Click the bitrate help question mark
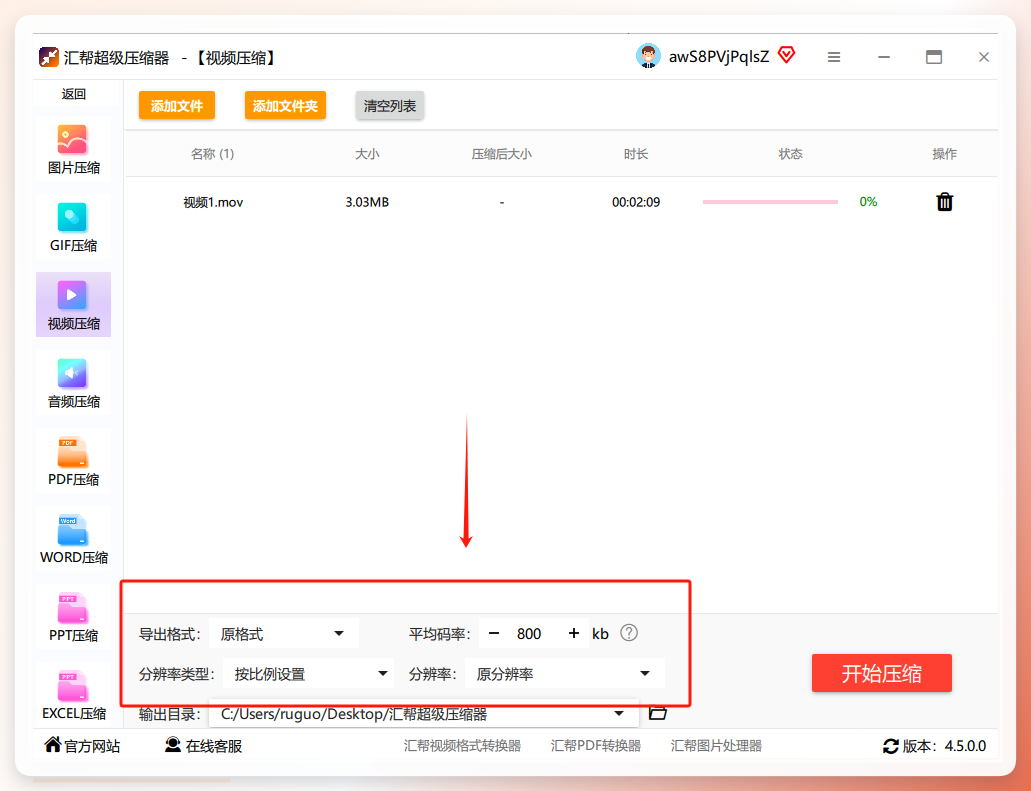 [629, 633]
